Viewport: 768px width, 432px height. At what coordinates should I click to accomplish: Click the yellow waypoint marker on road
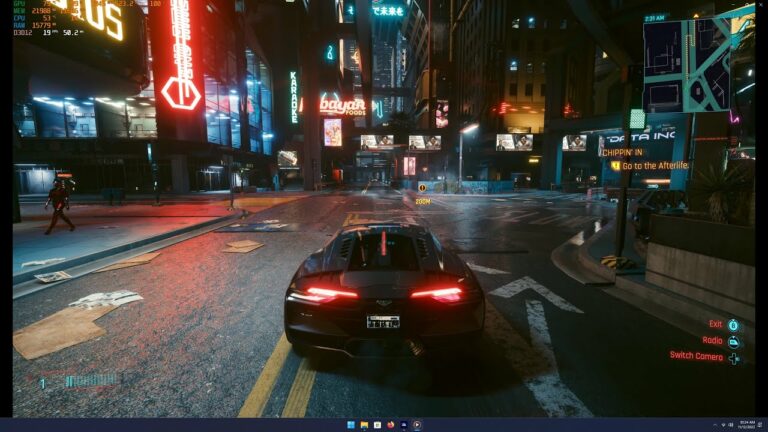click(422, 188)
